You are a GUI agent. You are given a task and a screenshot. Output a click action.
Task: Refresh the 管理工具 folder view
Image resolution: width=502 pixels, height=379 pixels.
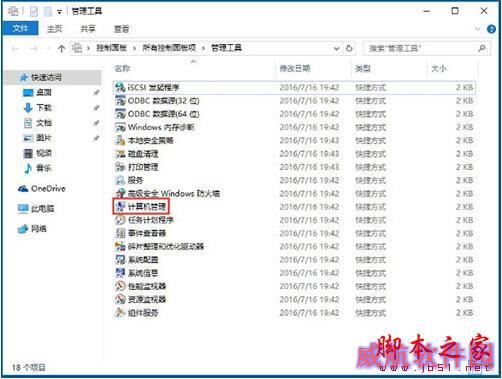349,48
